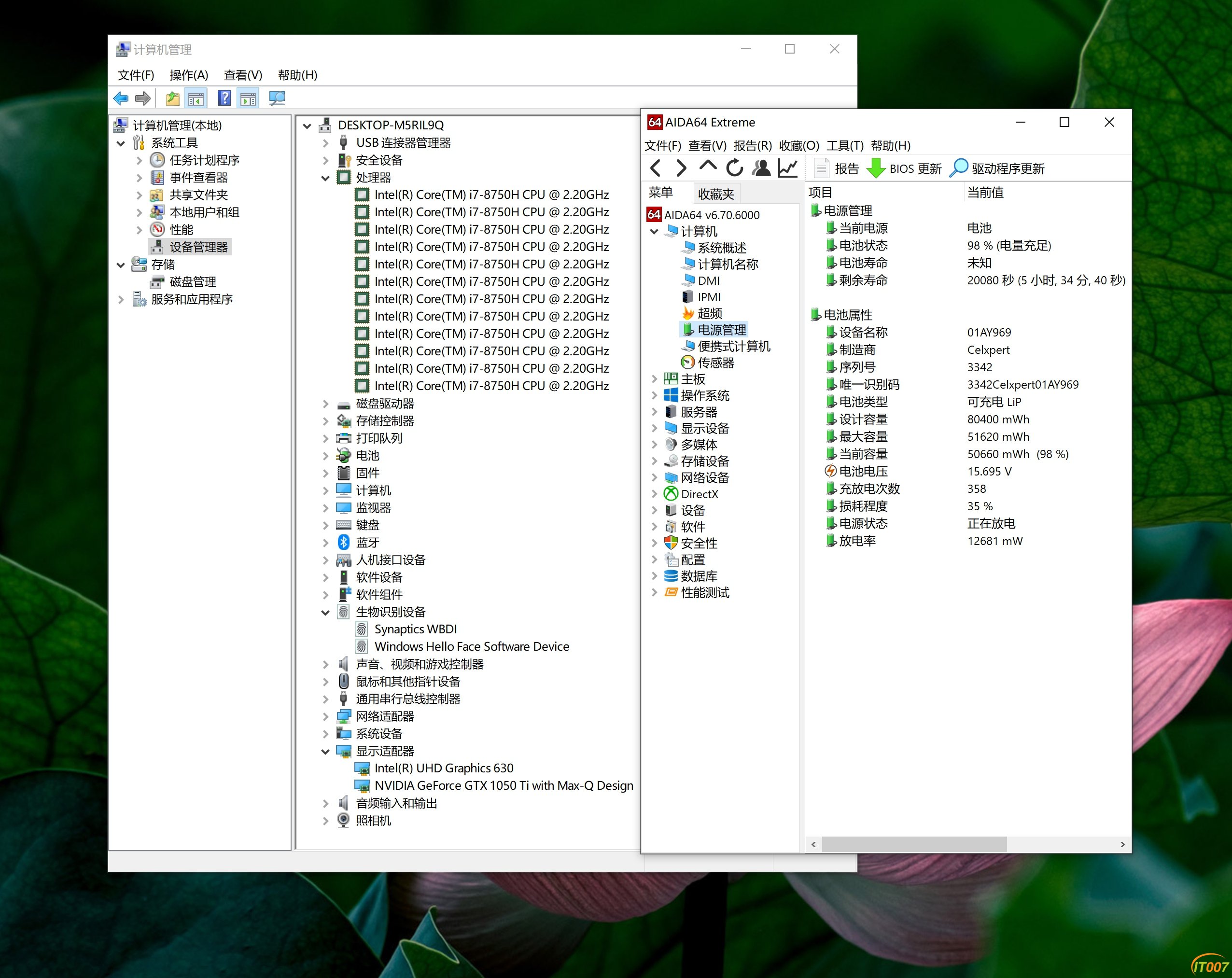The image size is (1232, 978).
Task: Click the AIDA64 forward navigation arrow
Action: click(681, 168)
